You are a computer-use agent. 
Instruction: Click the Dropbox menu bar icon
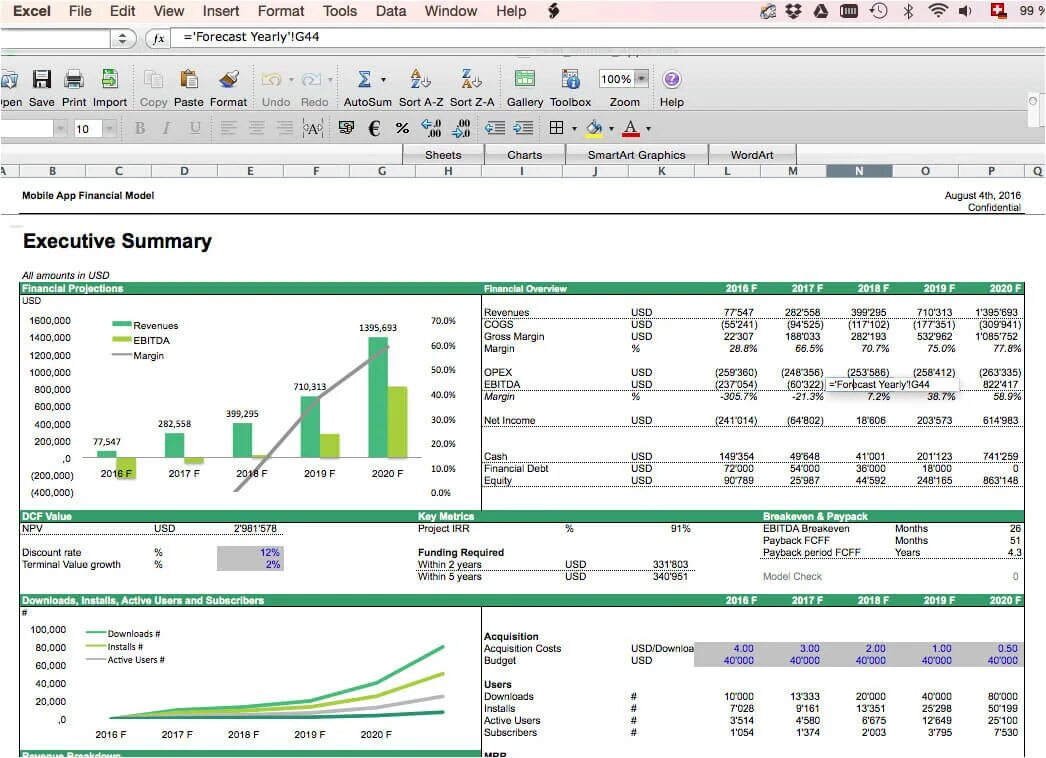pos(793,11)
